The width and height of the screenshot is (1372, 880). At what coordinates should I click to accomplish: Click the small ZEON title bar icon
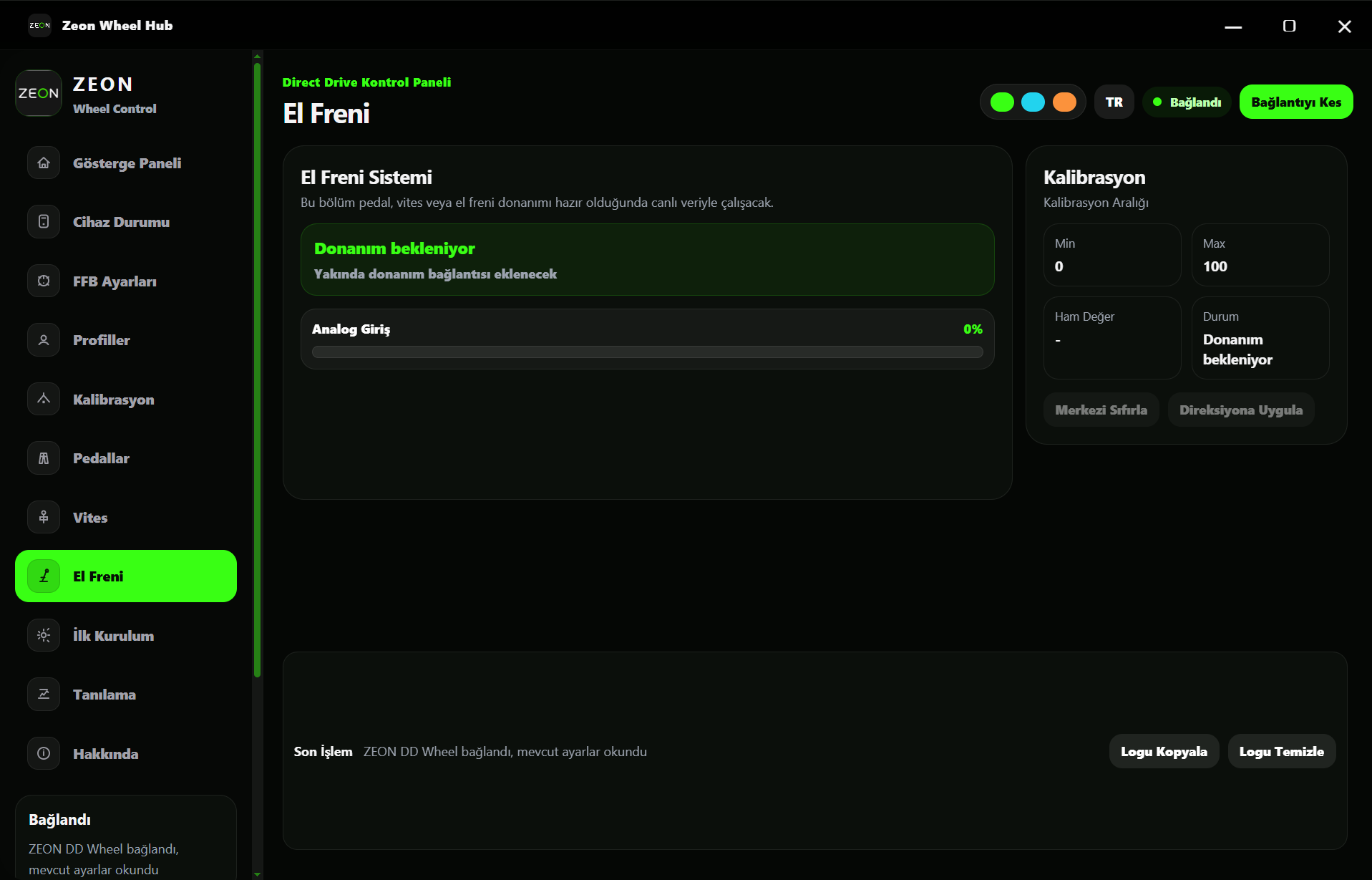pyautogui.click(x=39, y=25)
